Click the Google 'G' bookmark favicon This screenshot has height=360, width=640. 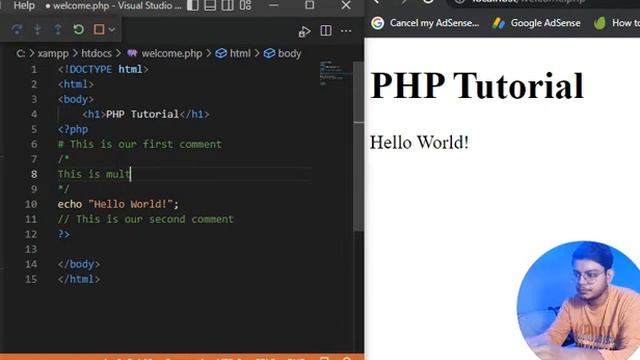click(378, 23)
